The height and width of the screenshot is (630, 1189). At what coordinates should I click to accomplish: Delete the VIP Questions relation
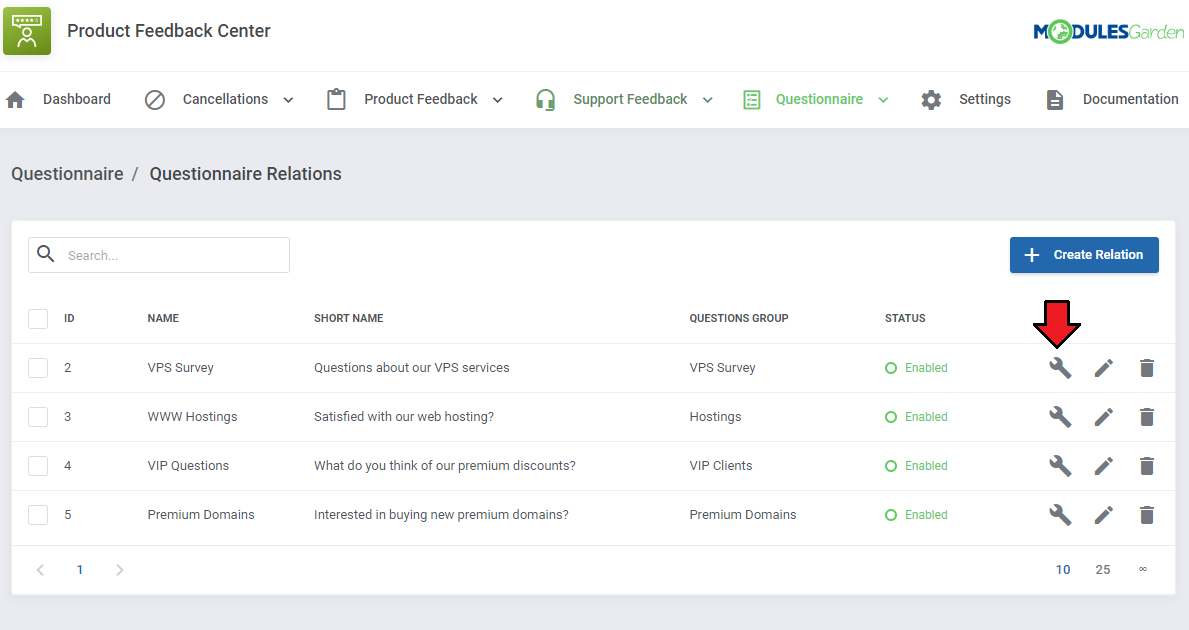tap(1147, 465)
